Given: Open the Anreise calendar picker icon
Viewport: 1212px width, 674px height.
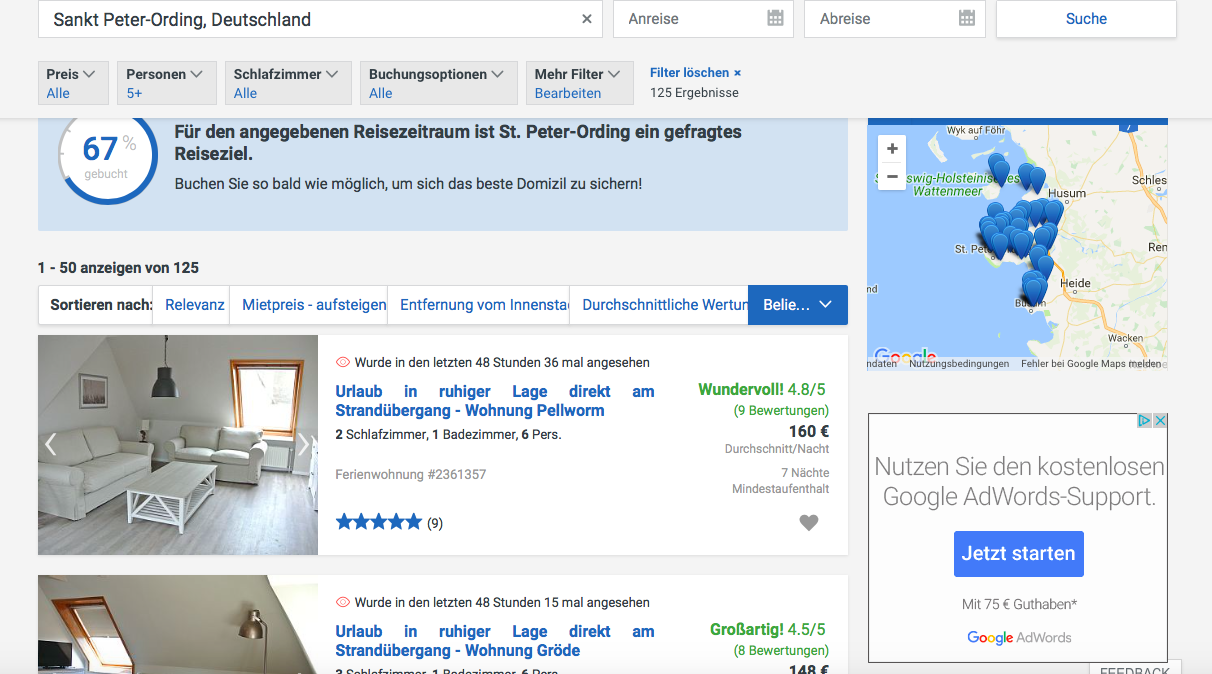Looking at the screenshot, I should pyautogui.click(x=775, y=18).
